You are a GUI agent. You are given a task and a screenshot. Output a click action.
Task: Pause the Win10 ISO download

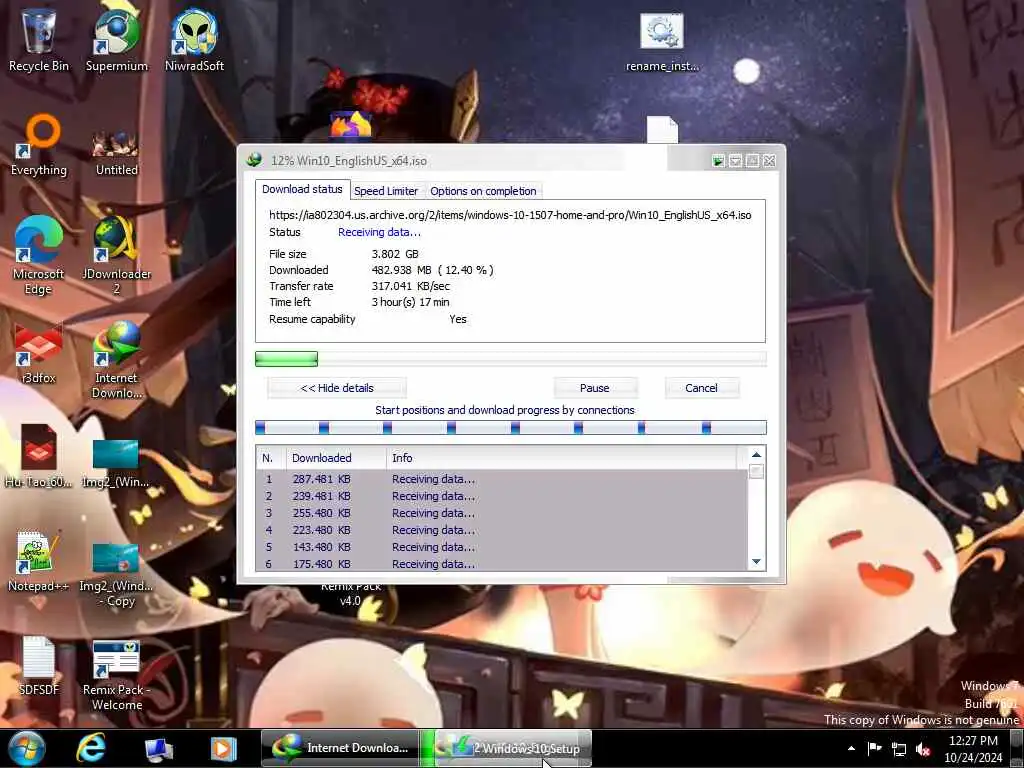pyautogui.click(x=594, y=388)
